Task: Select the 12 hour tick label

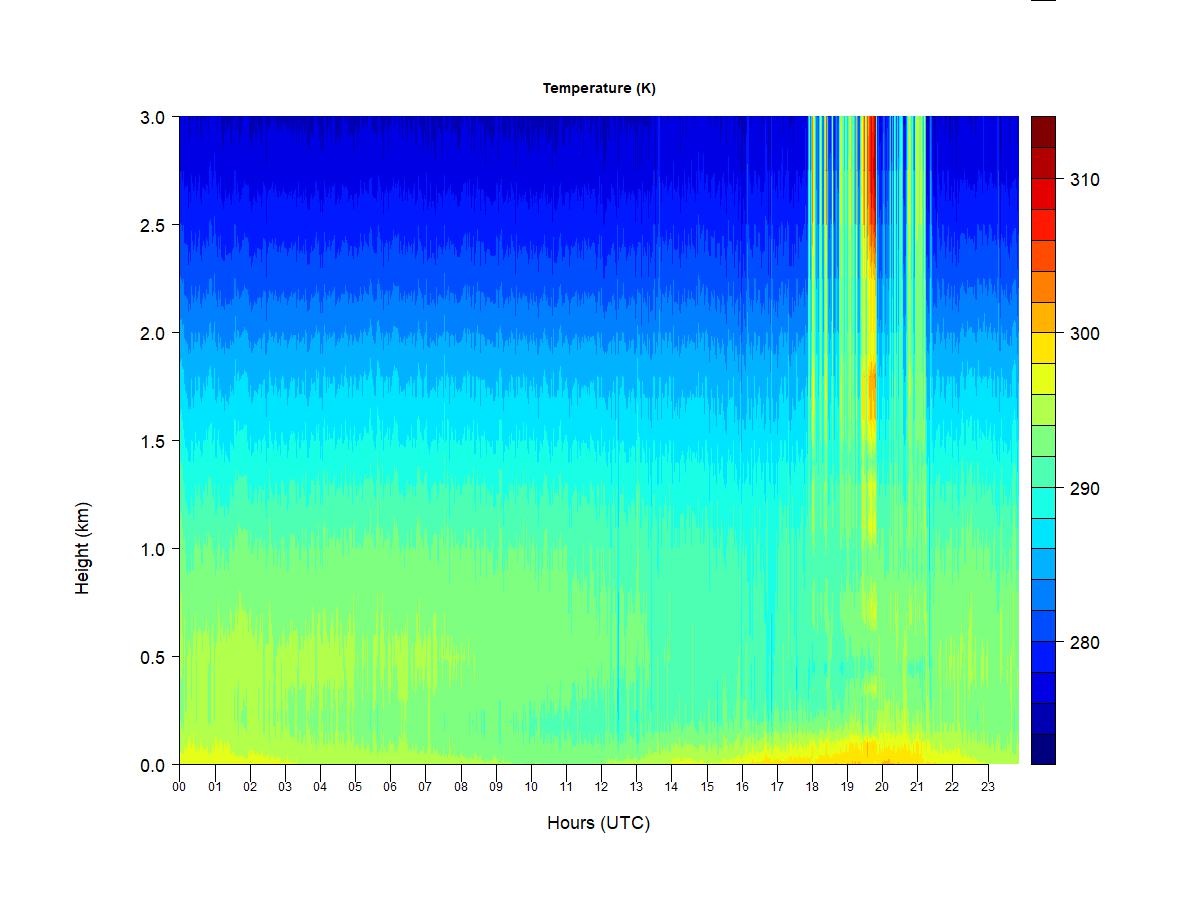Action: tap(601, 787)
